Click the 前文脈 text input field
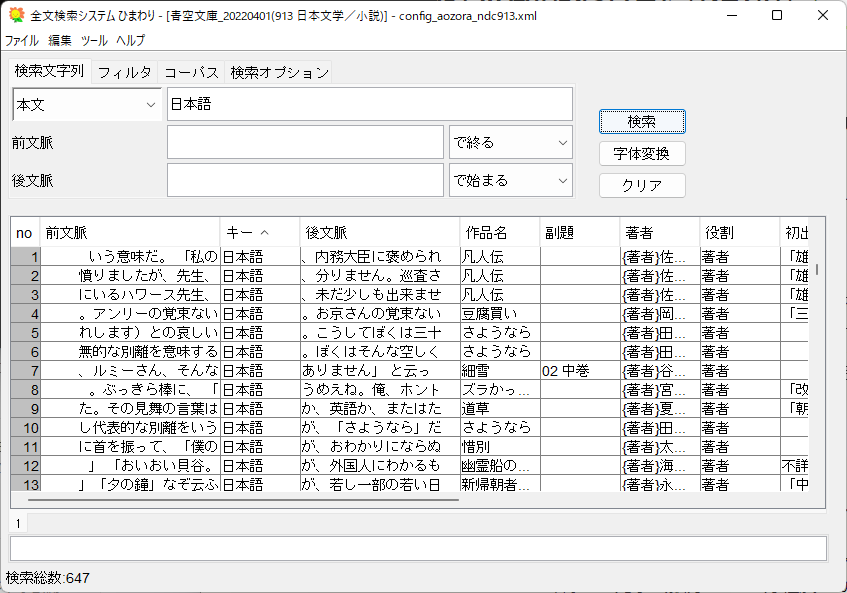 click(x=305, y=142)
